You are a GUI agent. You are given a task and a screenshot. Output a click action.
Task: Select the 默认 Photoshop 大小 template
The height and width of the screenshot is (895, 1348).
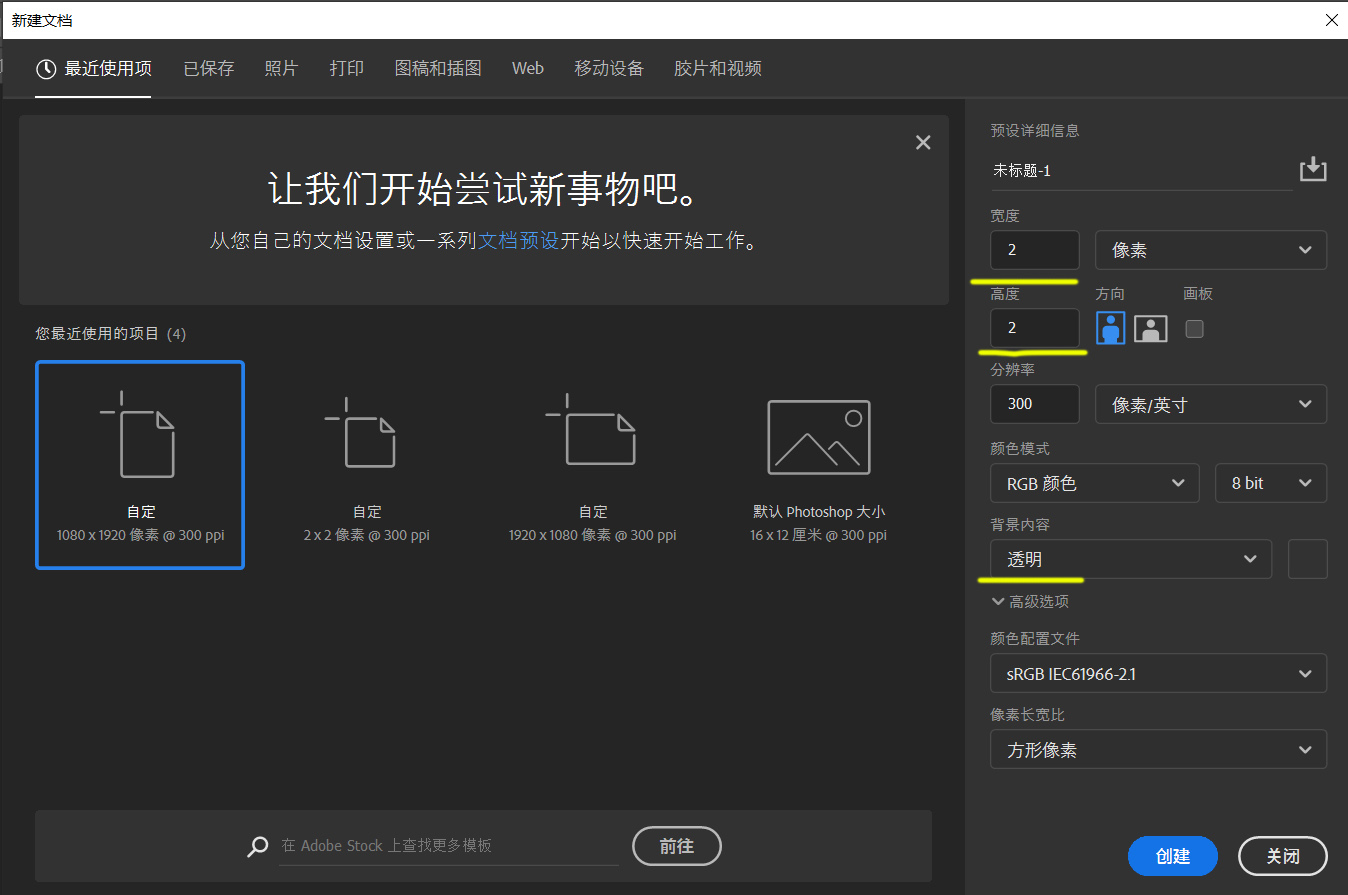(x=818, y=465)
